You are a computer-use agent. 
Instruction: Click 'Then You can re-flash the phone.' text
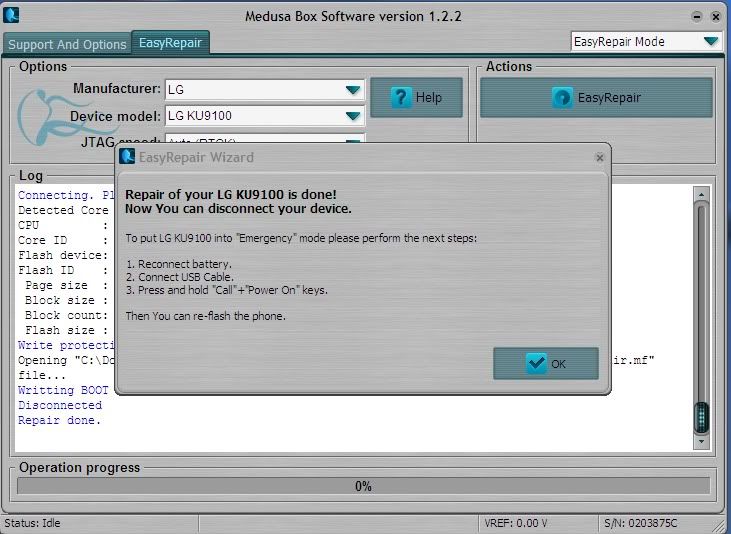[x=206, y=316]
